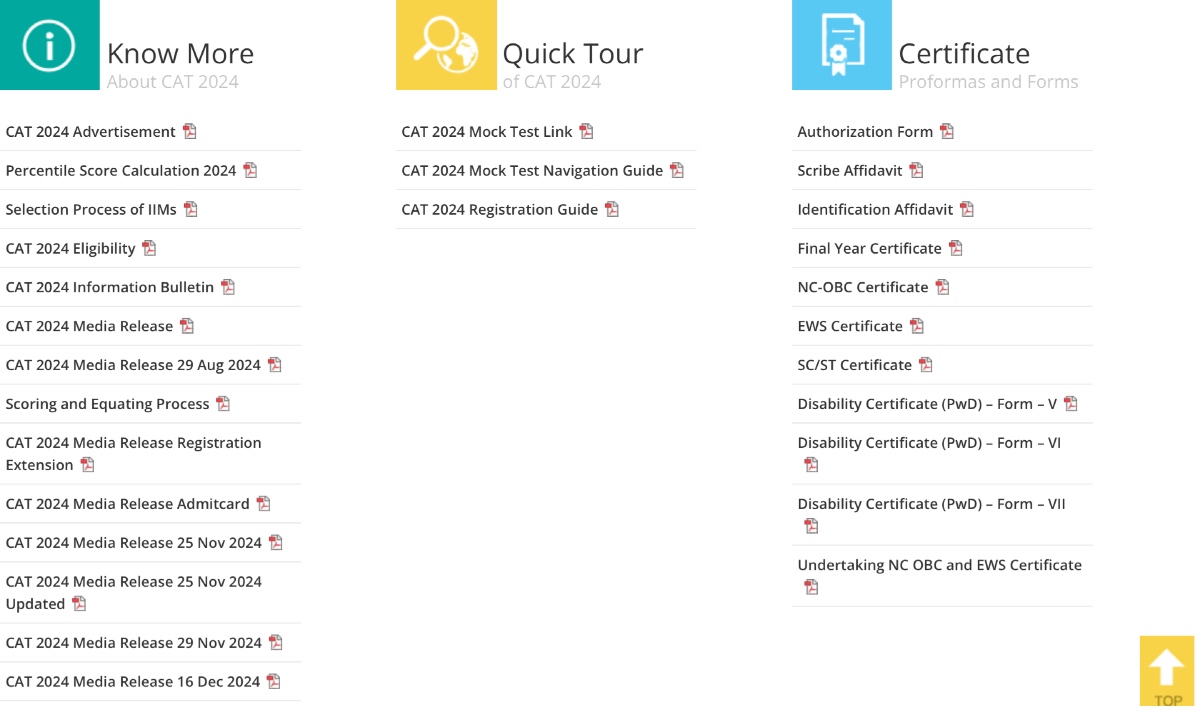The image size is (1200, 720).
Task: Click PDF icon beside SC/ST Certificate
Action: coord(926,365)
